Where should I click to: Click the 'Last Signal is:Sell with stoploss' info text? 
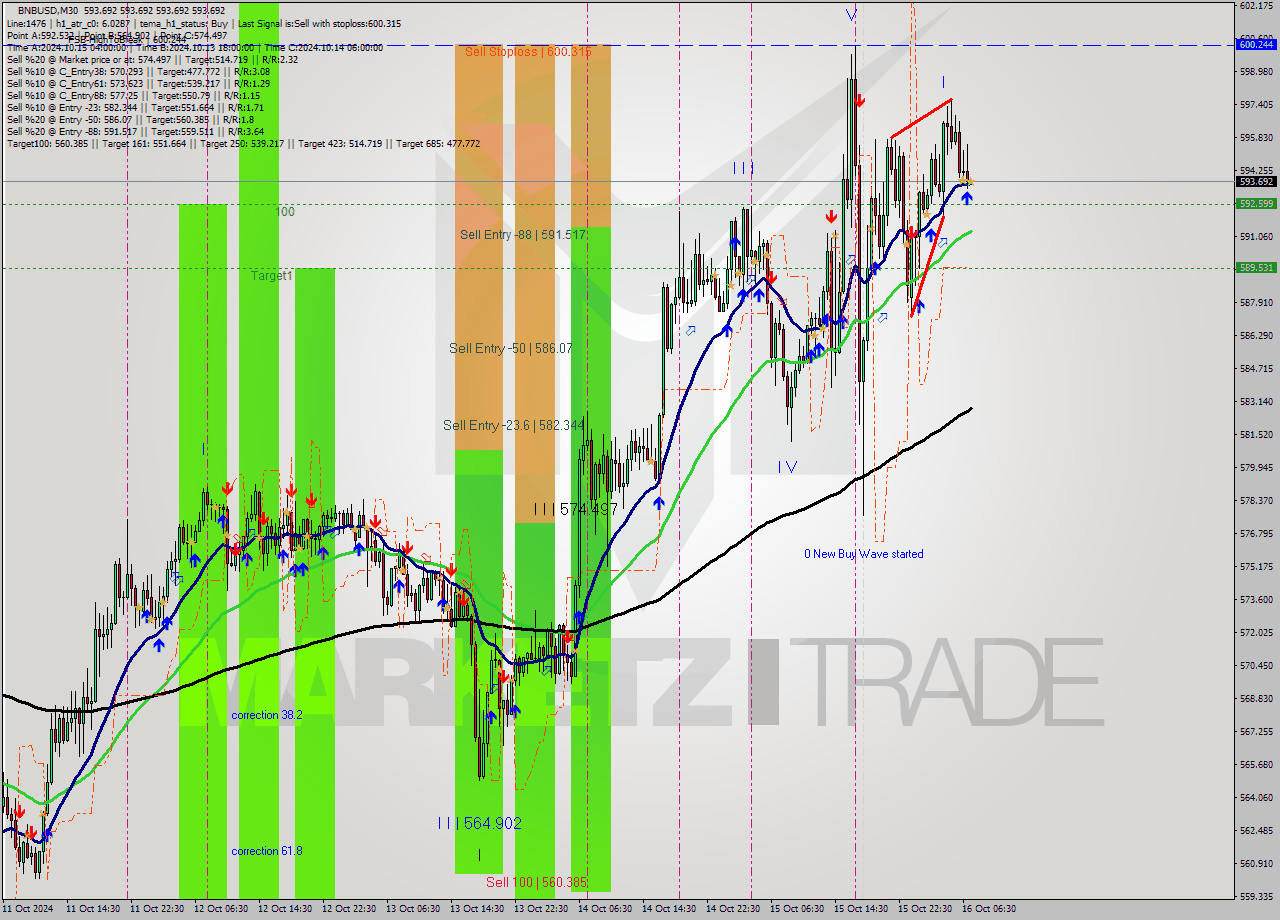click(318, 23)
